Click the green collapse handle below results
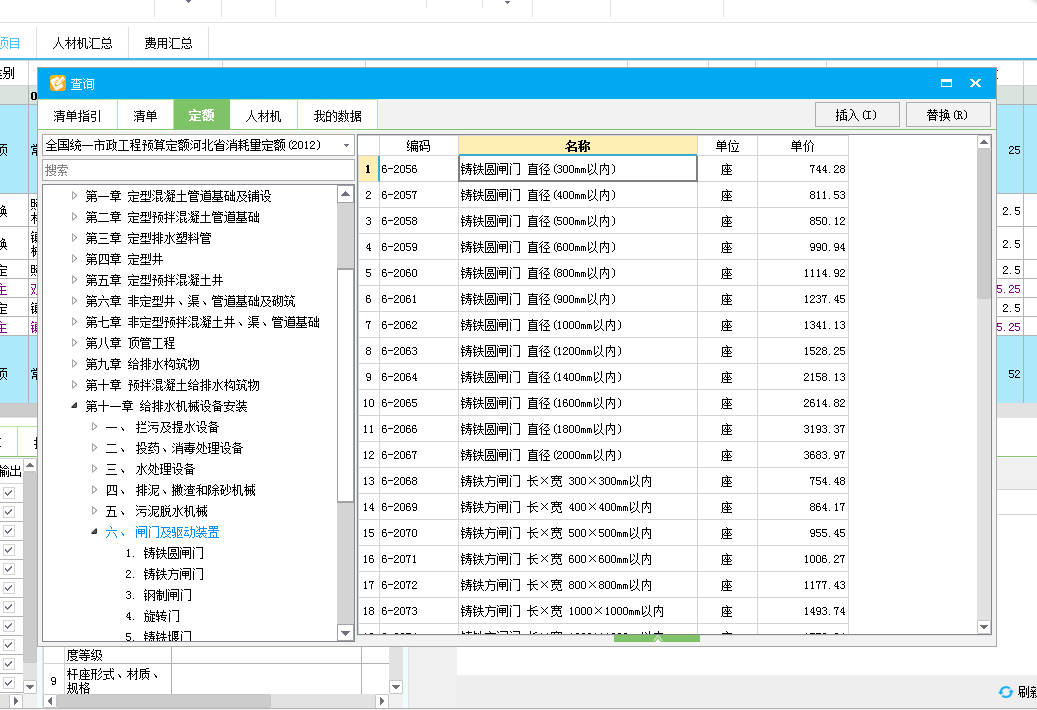Screen dimensions: 1037x710 point(657,638)
